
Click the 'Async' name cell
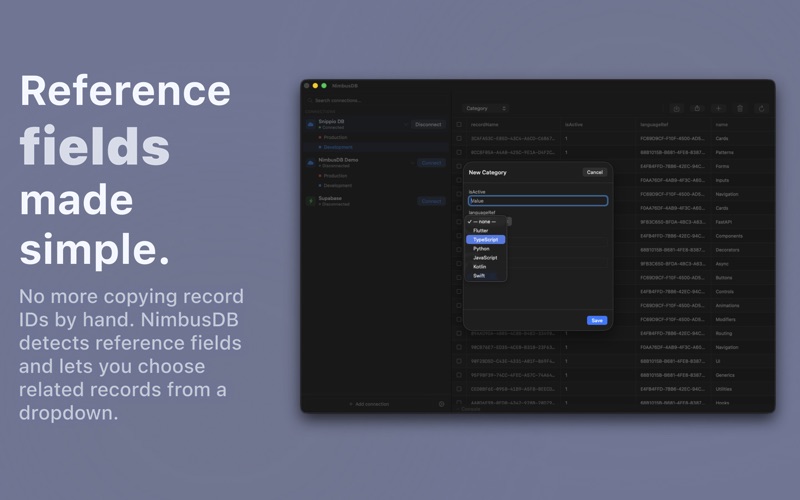coord(722,264)
